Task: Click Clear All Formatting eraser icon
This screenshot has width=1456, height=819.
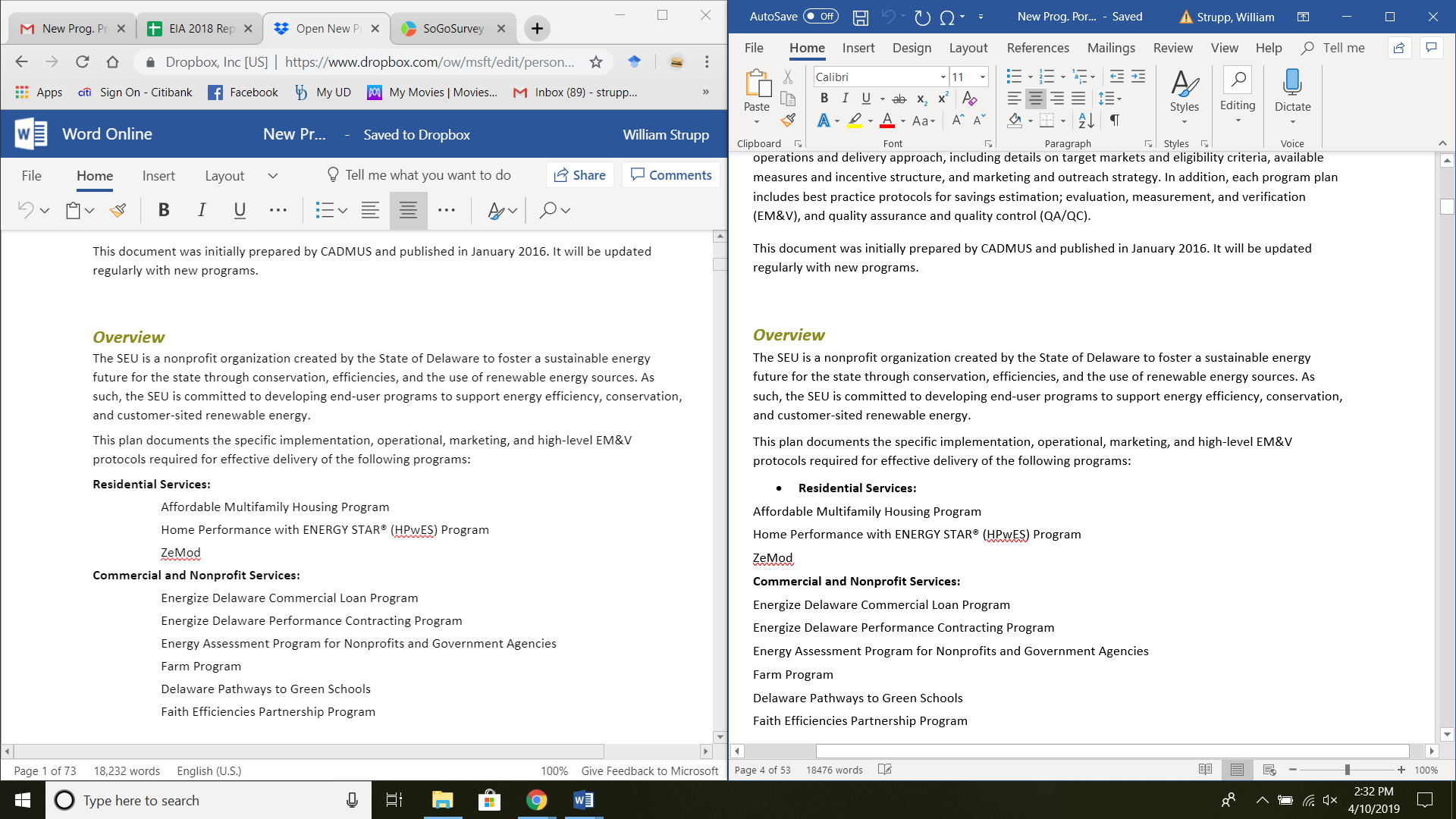Action: pos(969,99)
